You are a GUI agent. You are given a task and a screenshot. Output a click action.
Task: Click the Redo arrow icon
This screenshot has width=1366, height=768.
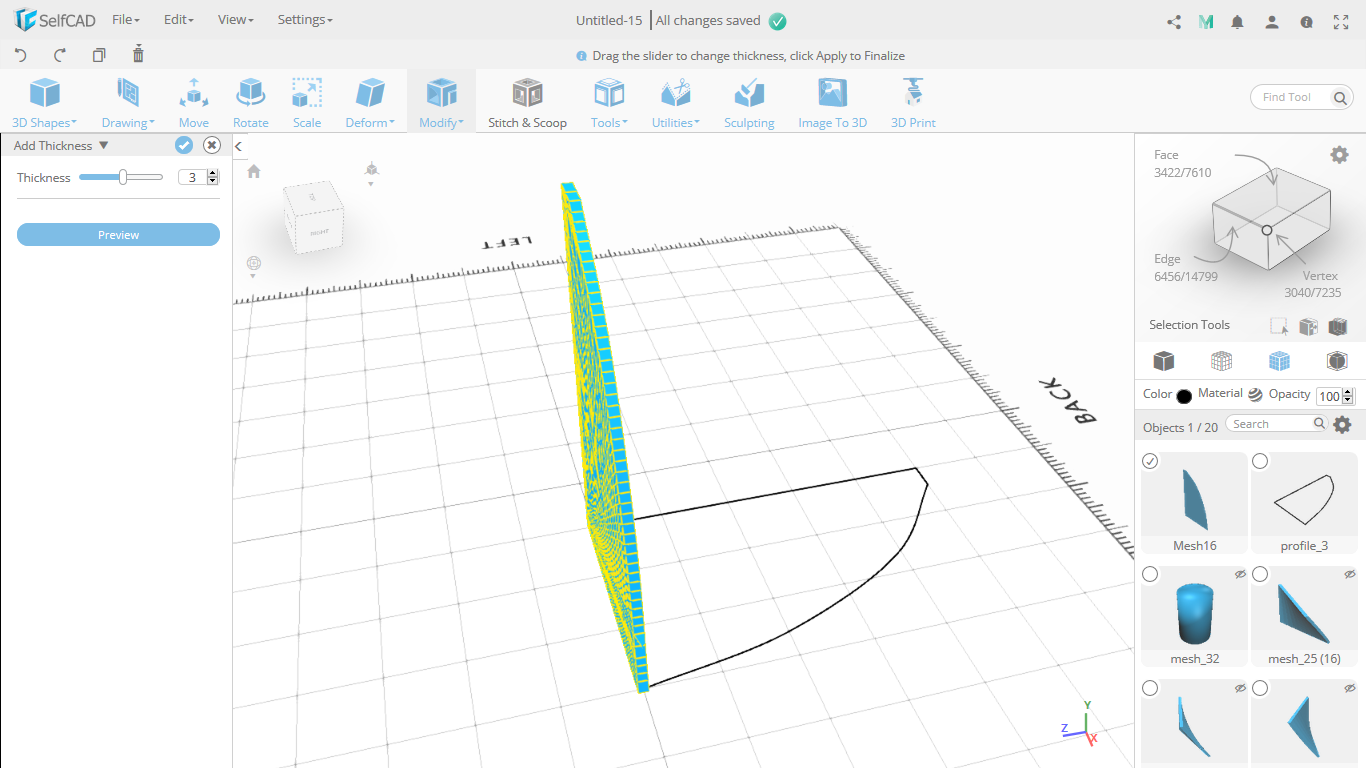click(59, 55)
